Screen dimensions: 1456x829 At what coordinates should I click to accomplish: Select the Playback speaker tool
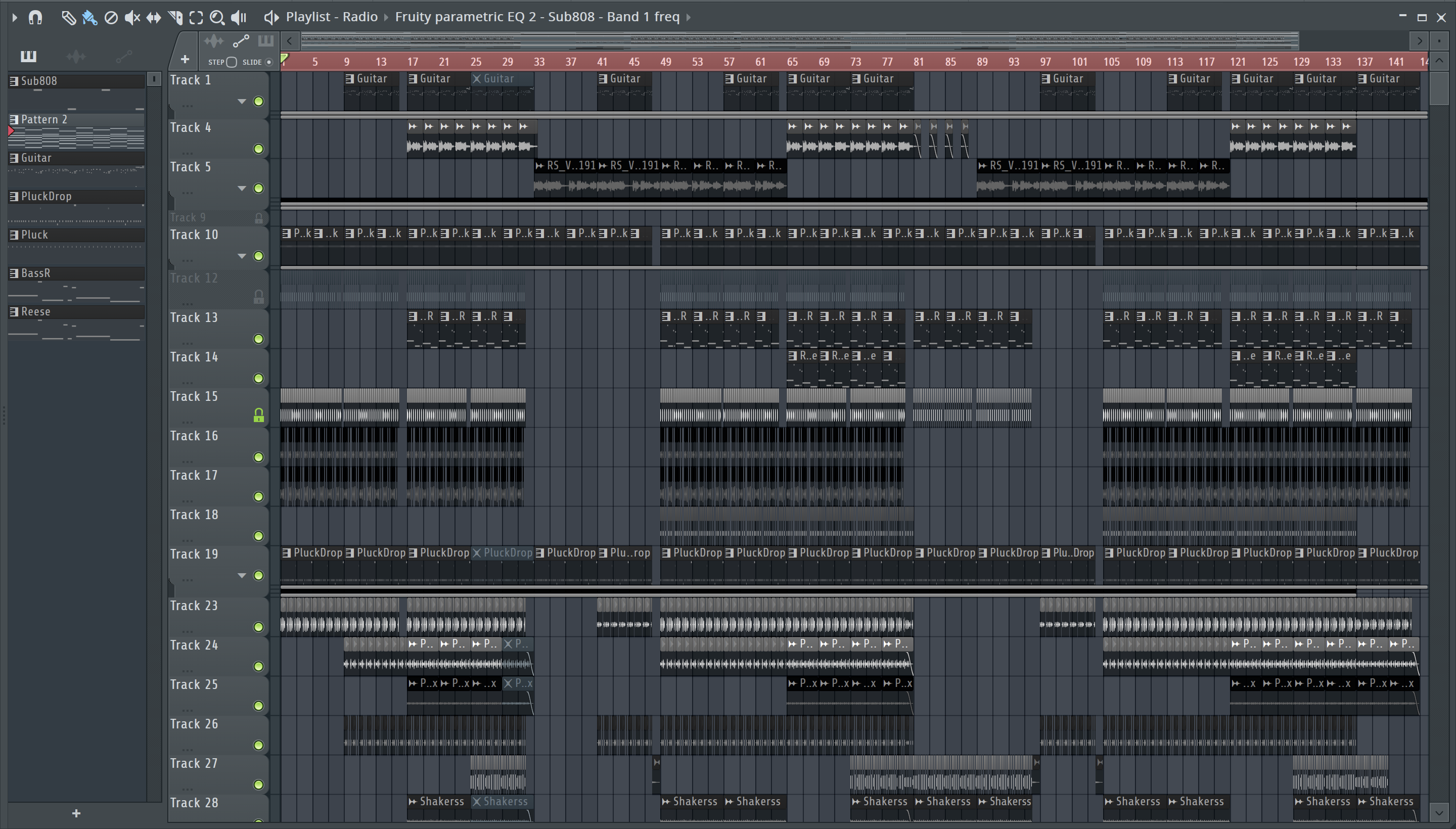tap(239, 18)
